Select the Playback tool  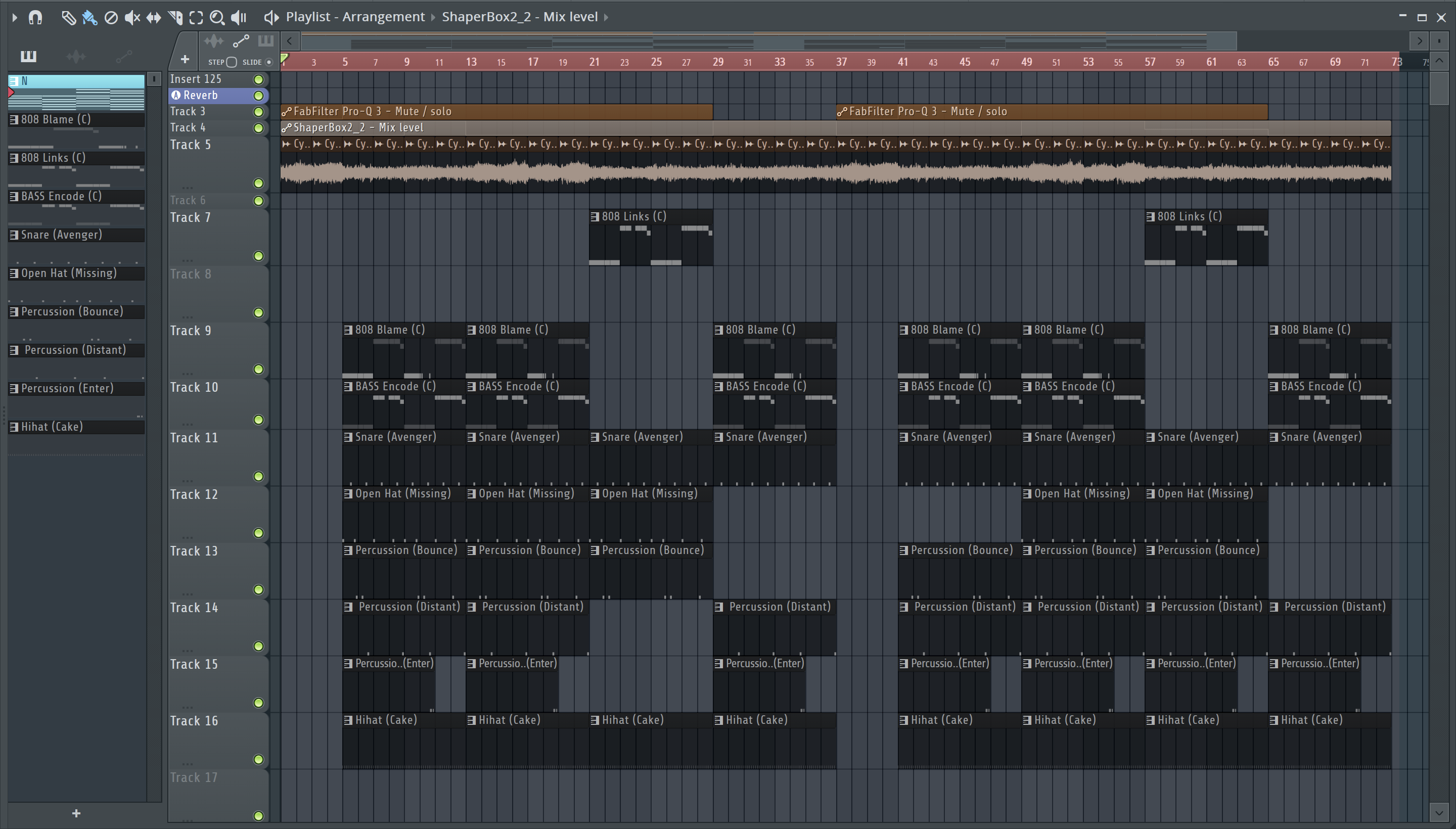pyautogui.click(x=239, y=18)
